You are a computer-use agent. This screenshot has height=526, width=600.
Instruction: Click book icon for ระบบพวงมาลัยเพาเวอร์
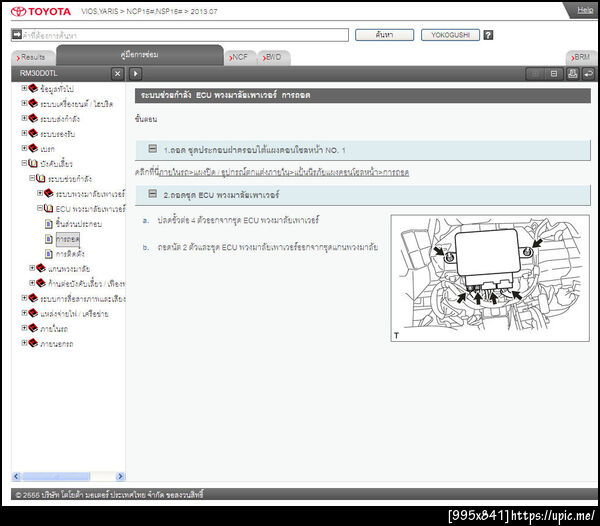pyautogui.click(x=49, y=193)
